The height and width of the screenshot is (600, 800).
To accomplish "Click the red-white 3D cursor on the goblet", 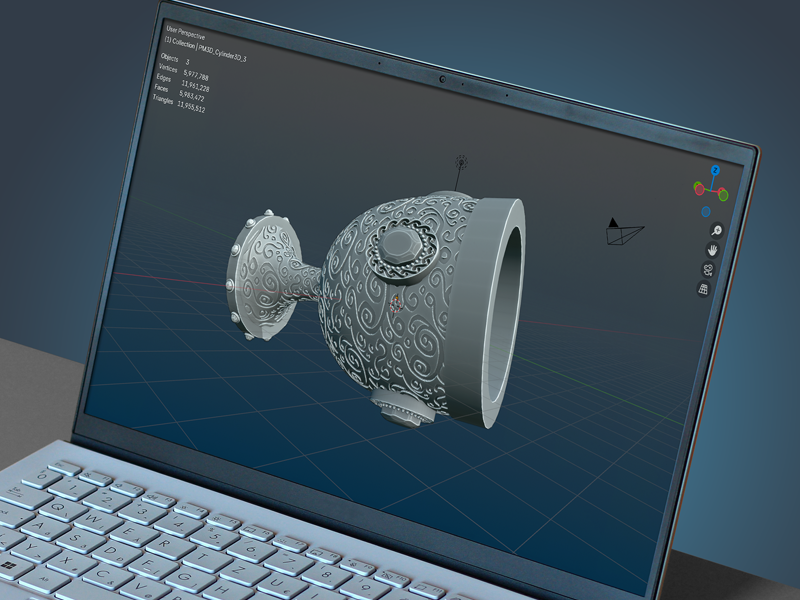I will (x=395, y=305).
